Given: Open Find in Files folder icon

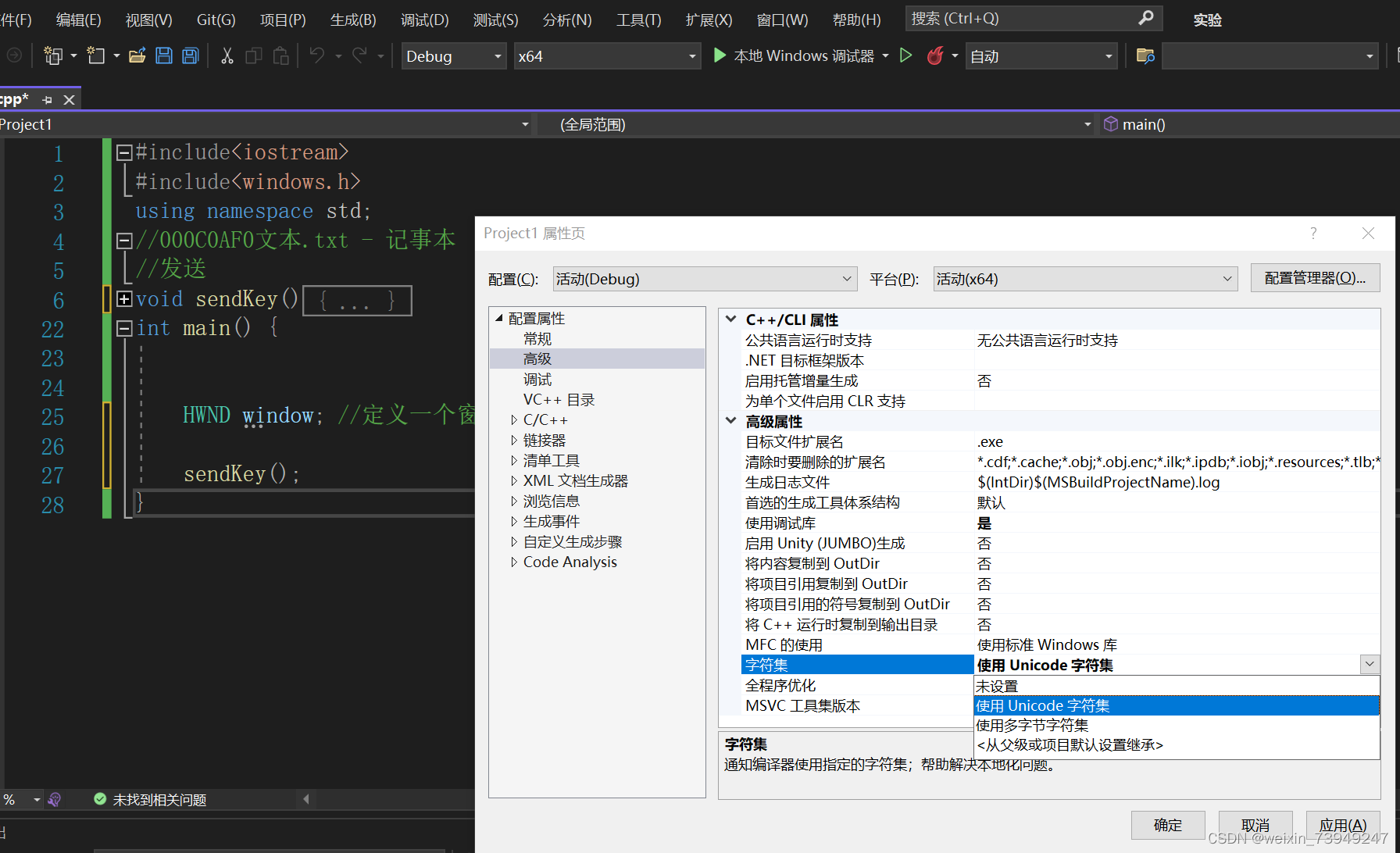Looking at the screenshot, I should tap(1144, 55).
